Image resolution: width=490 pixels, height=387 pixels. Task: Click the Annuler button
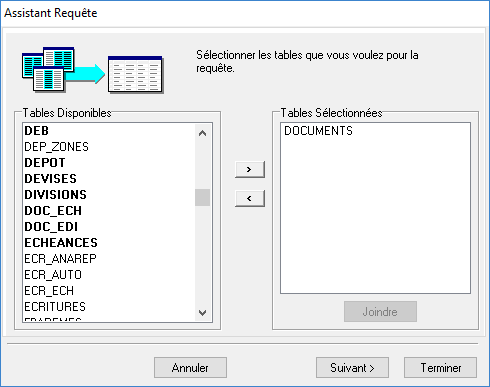[190, 368]
